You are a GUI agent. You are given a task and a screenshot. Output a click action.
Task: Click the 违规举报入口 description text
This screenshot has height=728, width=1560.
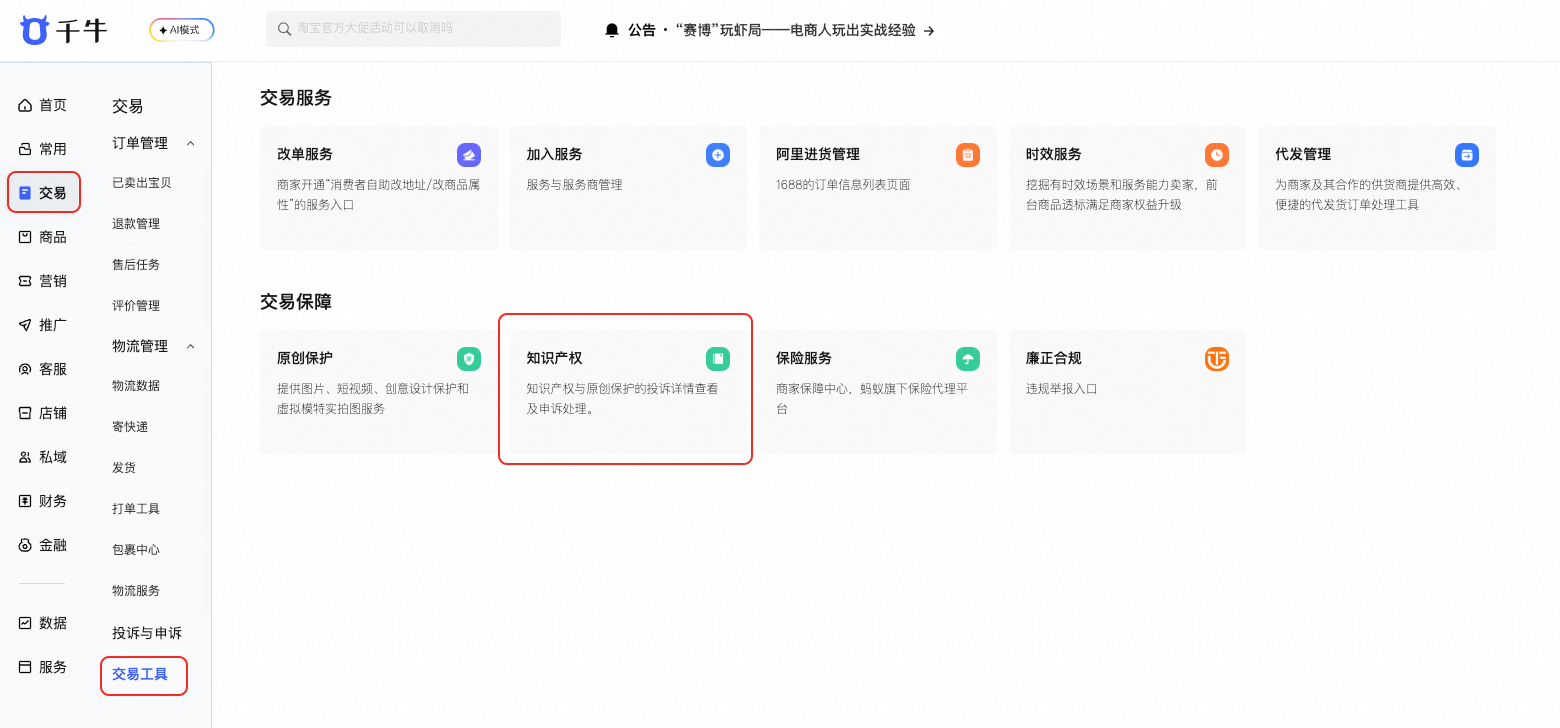point(1062,389)
